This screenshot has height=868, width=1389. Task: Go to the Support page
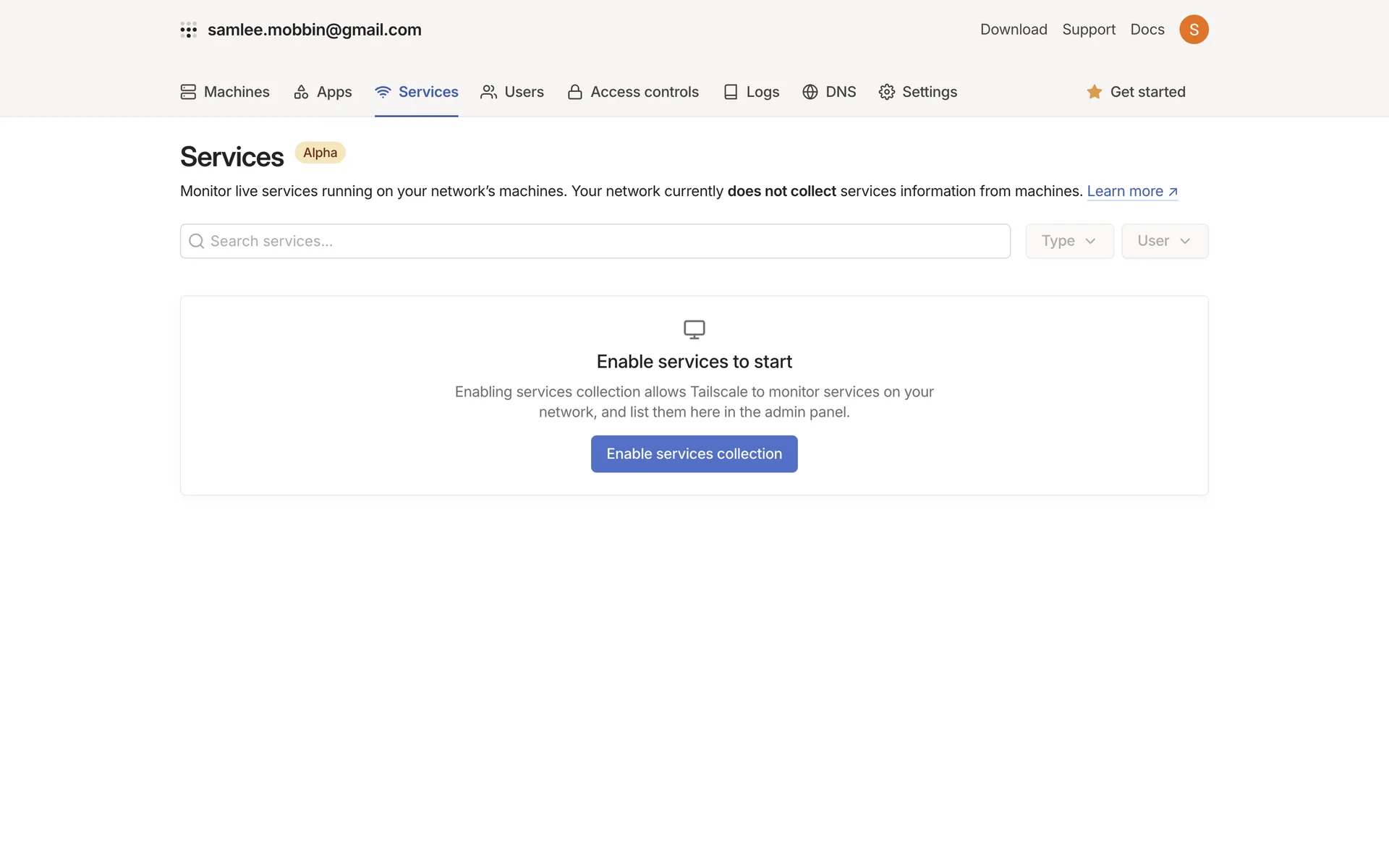1089,30
